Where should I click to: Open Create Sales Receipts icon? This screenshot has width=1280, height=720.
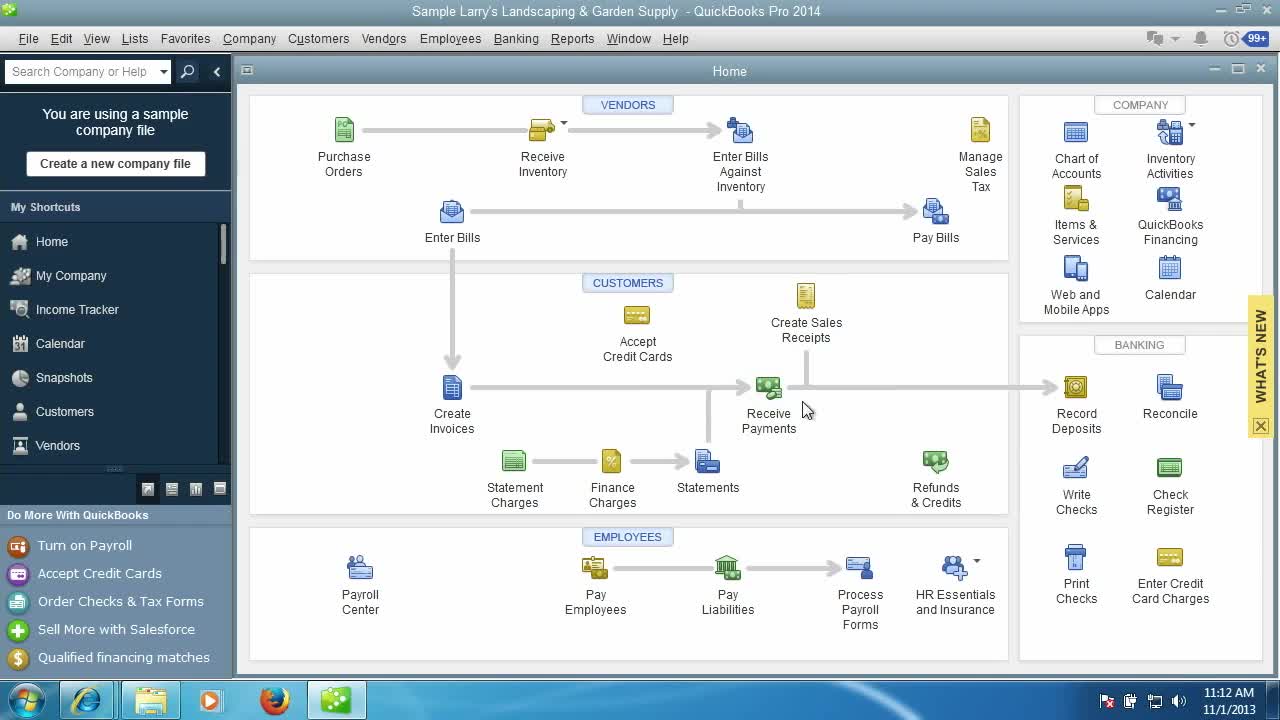tap(806, 296)
